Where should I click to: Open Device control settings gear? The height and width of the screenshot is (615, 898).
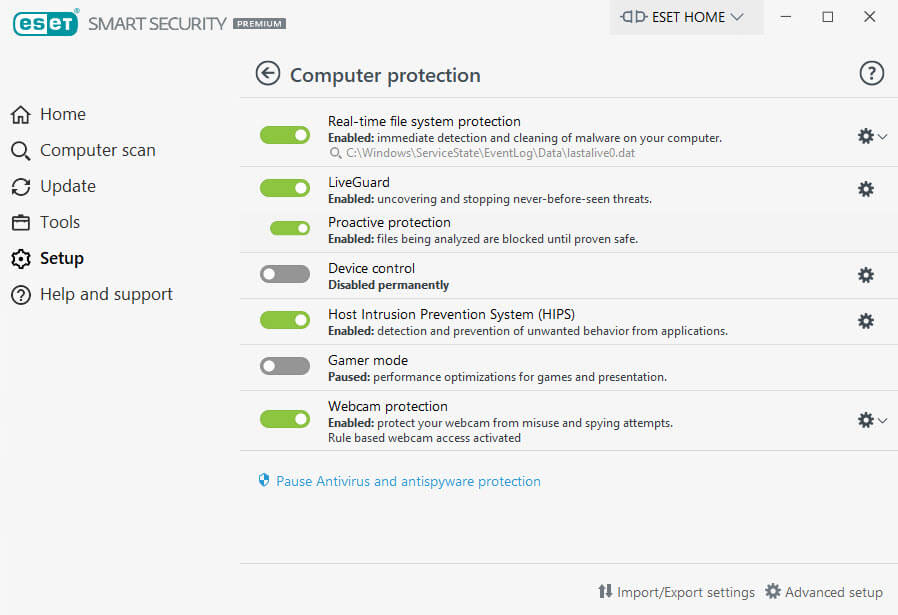[x=865, y=275]
